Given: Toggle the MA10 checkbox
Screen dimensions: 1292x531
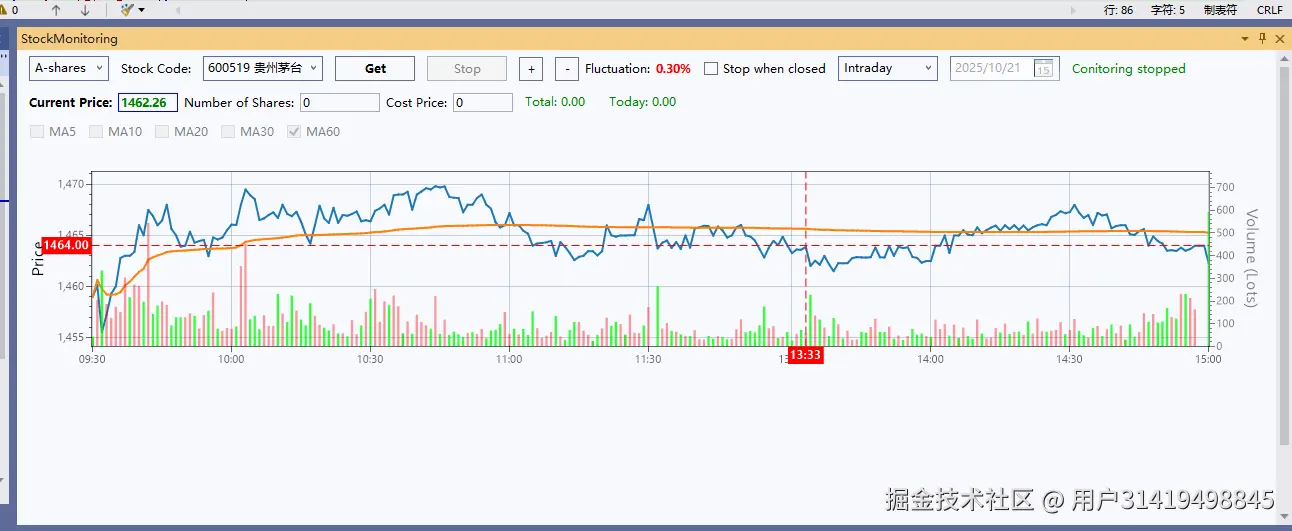Looking at the screenshot, I should (x=96, y=132).
